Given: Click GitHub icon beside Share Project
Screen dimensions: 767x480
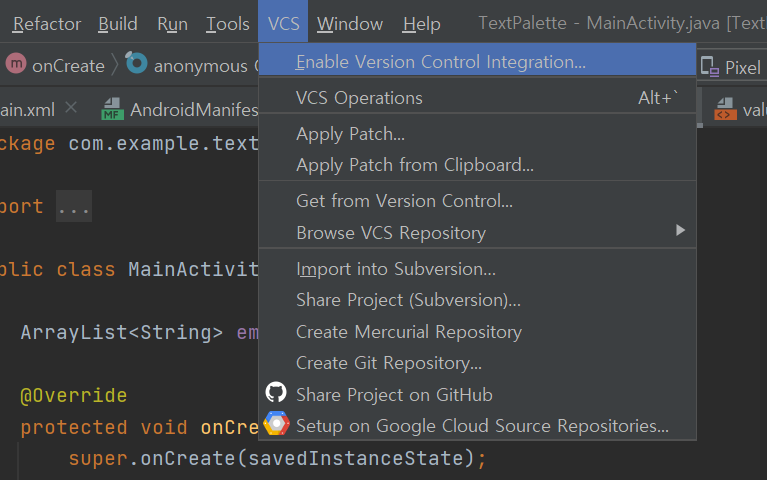Looking at the screenshot, I should pos(276,392).
